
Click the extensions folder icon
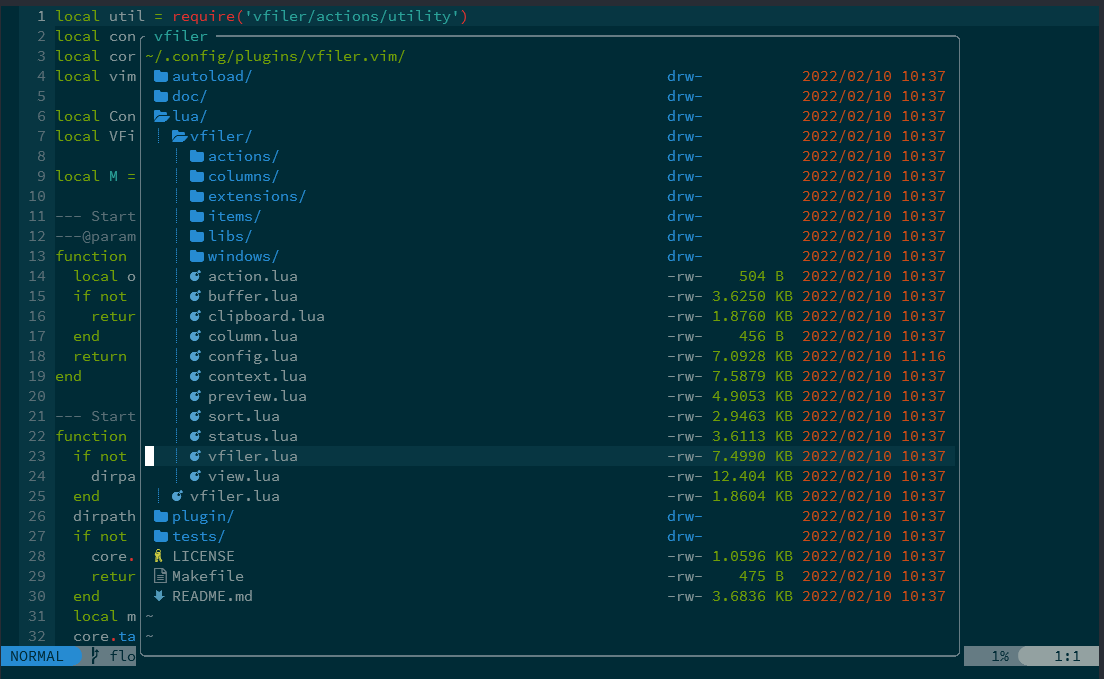pyautogui.click(x=197, y=196)
